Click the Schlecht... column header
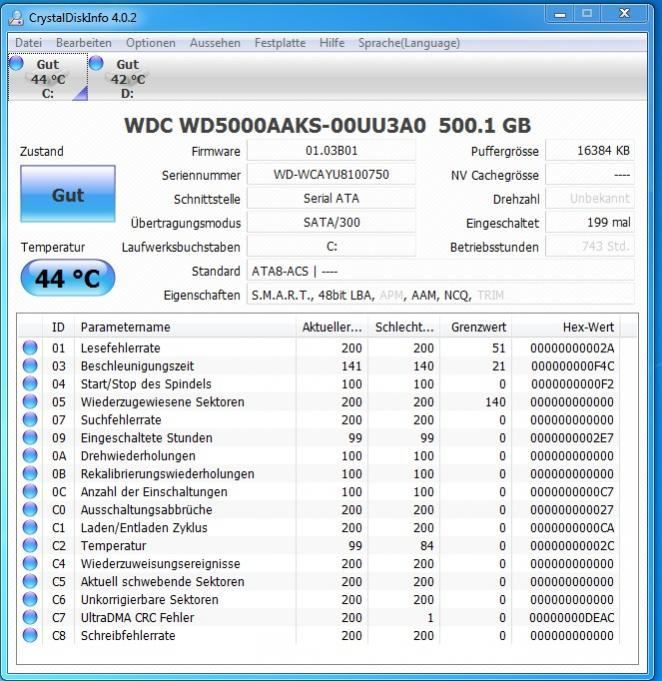The width and height of the screenshot is (662, 681). click(404, 327)
